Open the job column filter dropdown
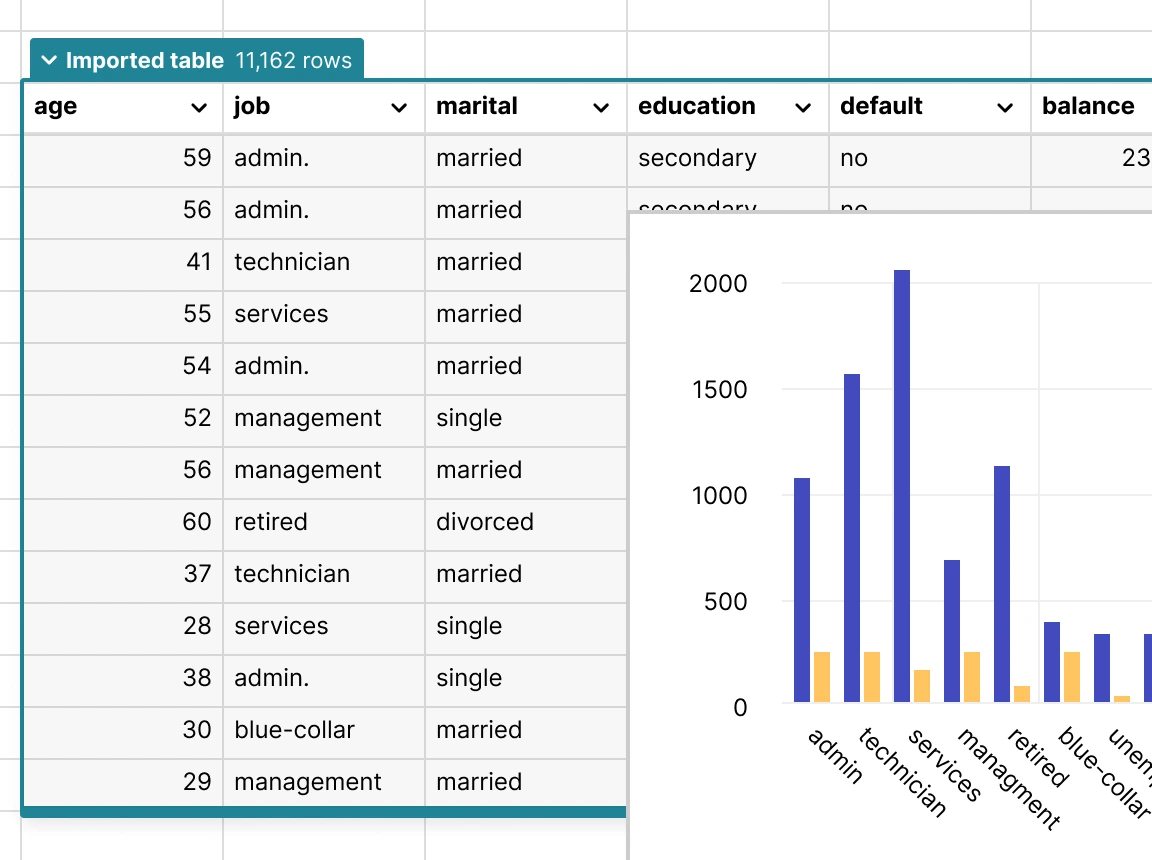 [399, 108]
